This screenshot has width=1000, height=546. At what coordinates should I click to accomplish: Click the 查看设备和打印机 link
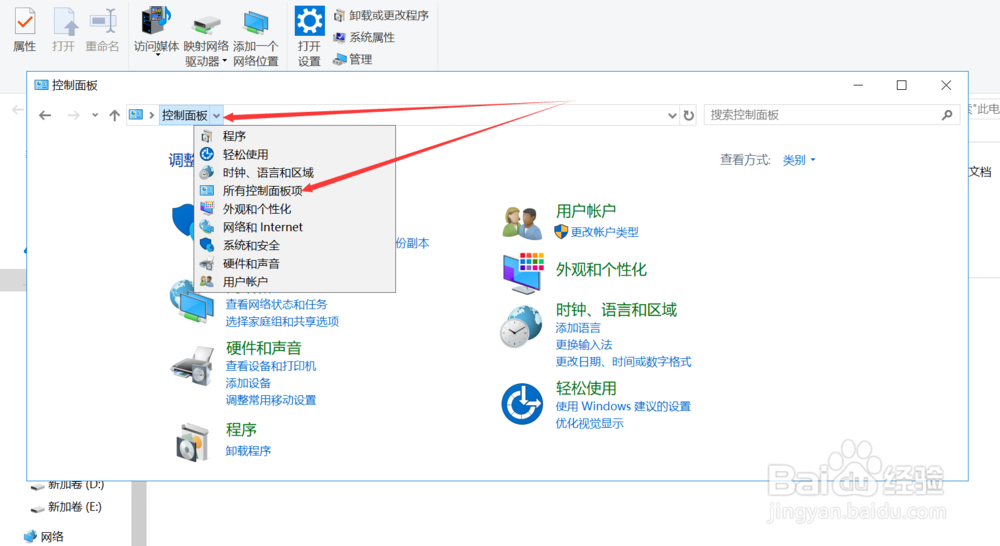click(x=271, y=366)
